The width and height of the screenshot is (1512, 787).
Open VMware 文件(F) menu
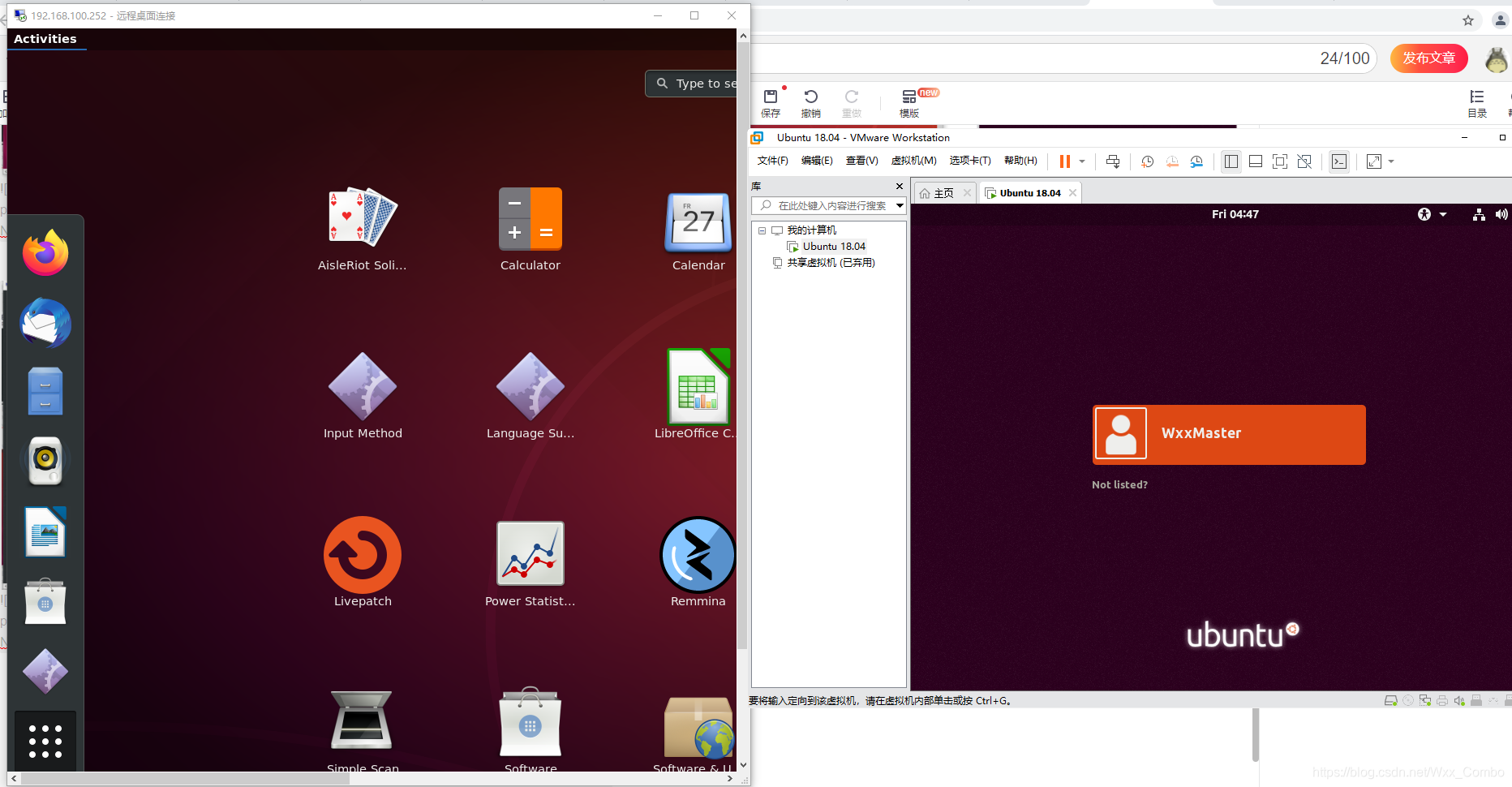[772, 161]
